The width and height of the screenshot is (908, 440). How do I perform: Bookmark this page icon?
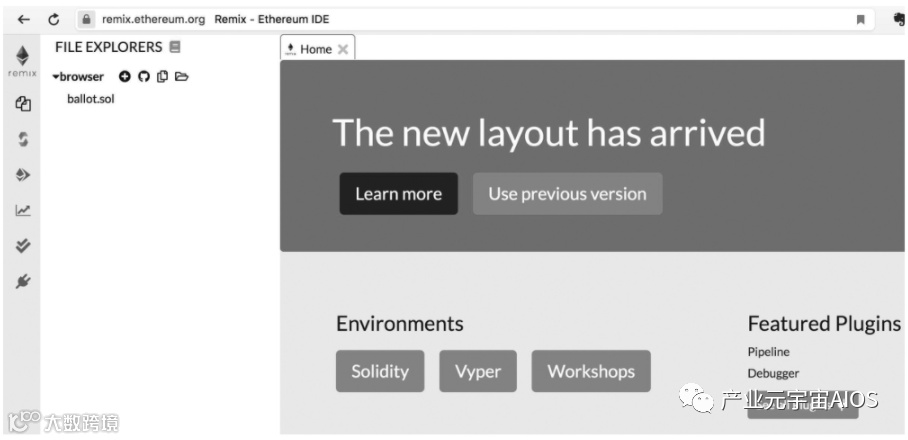(x=861, y=20)
